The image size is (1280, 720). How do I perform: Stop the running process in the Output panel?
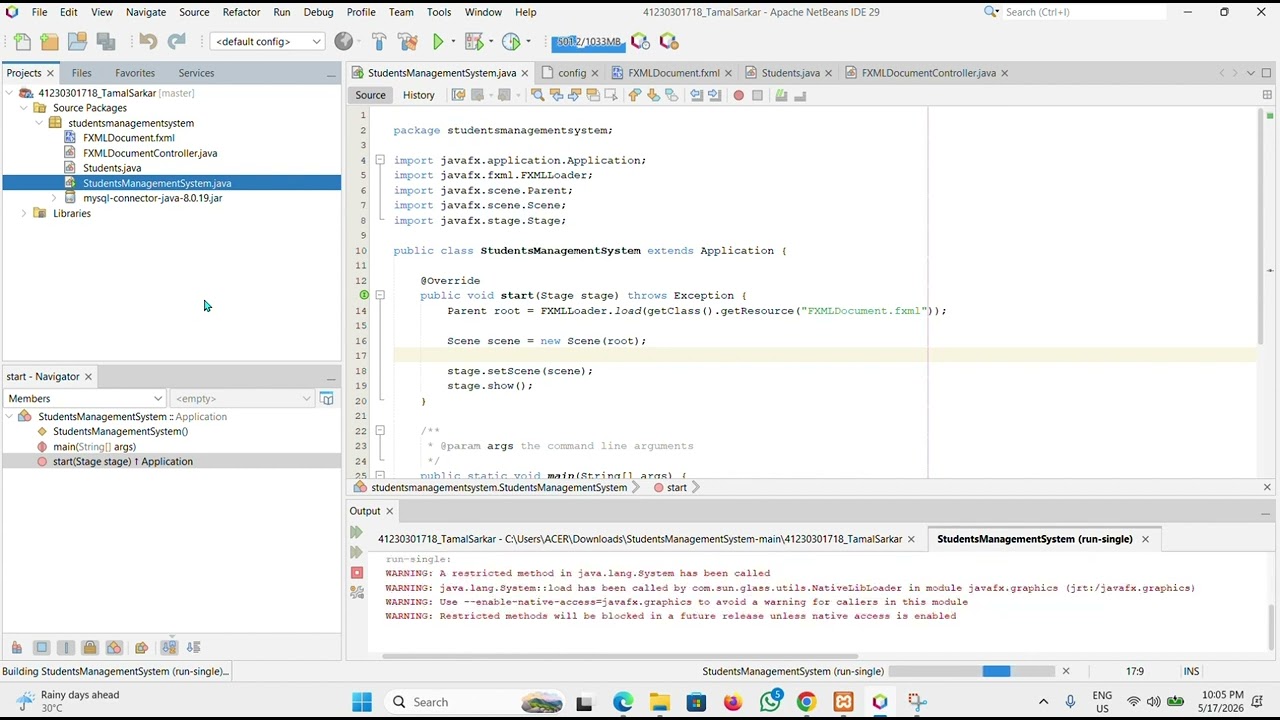357,573
